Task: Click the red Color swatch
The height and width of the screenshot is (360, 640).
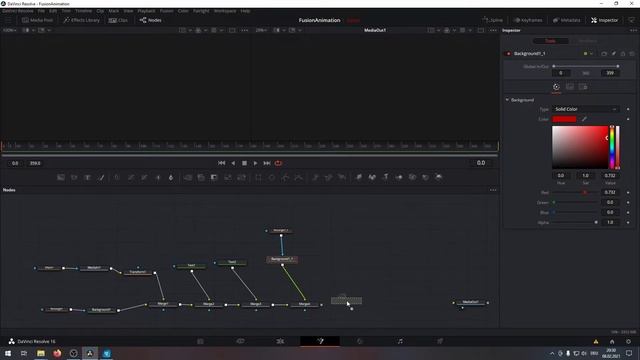Action: [564, 119]
